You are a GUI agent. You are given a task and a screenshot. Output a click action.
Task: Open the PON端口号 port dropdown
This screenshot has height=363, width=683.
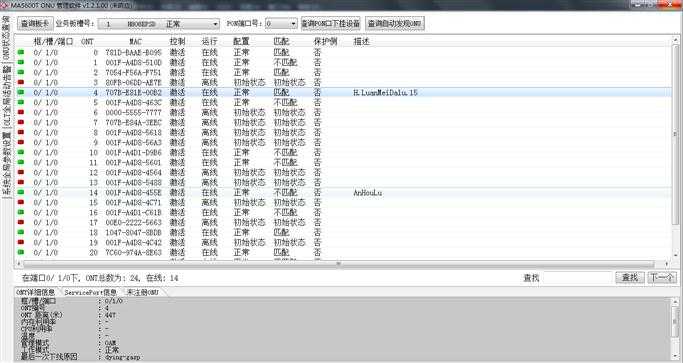[x=281, y=24]
